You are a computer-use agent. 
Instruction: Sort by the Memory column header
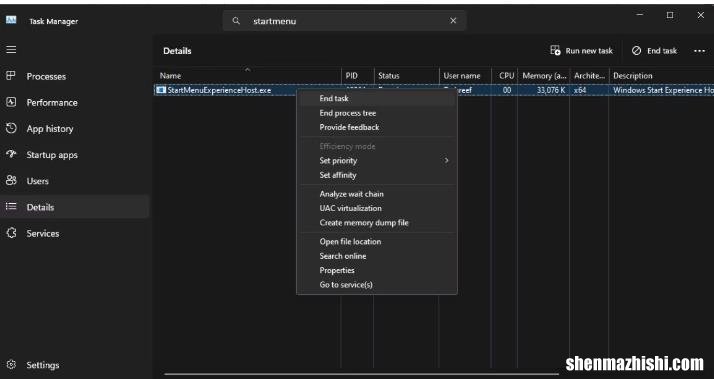tap(544, 76)
